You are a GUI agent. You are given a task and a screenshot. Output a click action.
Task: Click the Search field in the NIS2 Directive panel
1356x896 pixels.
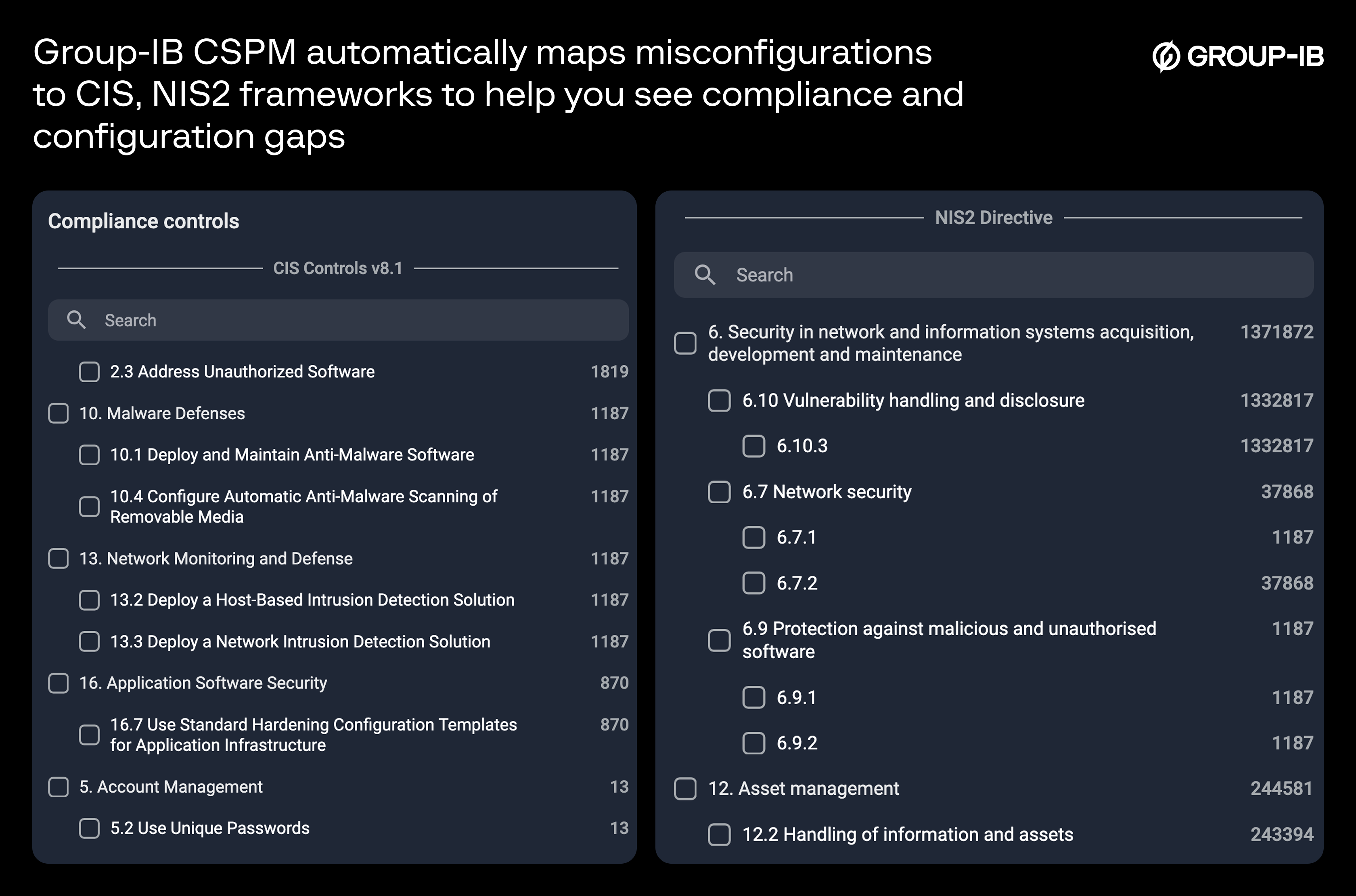pos(914,275)
